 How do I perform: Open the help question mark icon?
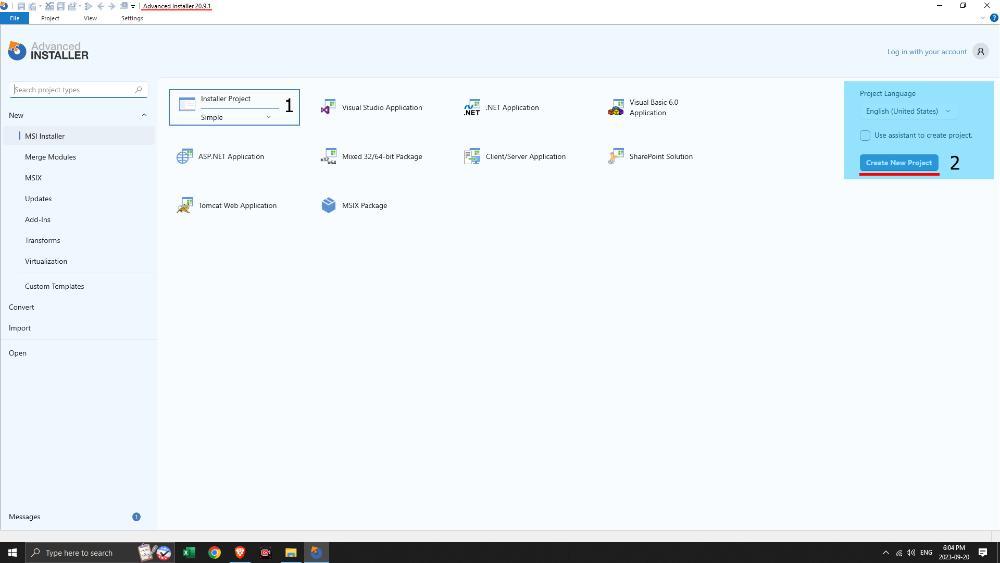[994, 18]
